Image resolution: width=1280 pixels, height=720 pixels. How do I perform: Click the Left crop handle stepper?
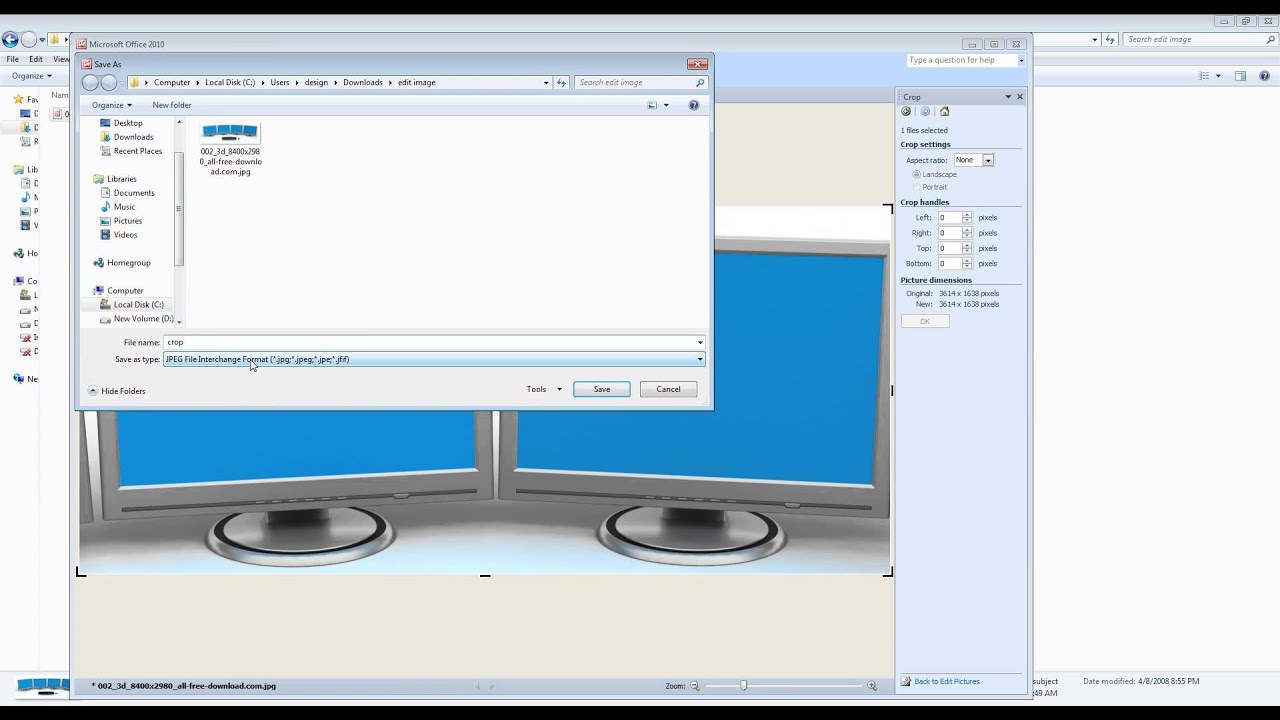(x=967, y=218)
